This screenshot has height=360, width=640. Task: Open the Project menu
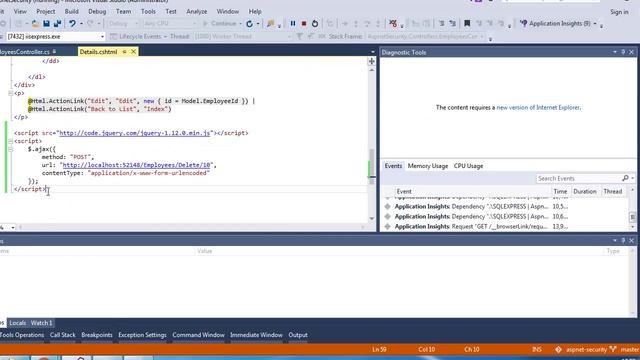tap(46, 11)
